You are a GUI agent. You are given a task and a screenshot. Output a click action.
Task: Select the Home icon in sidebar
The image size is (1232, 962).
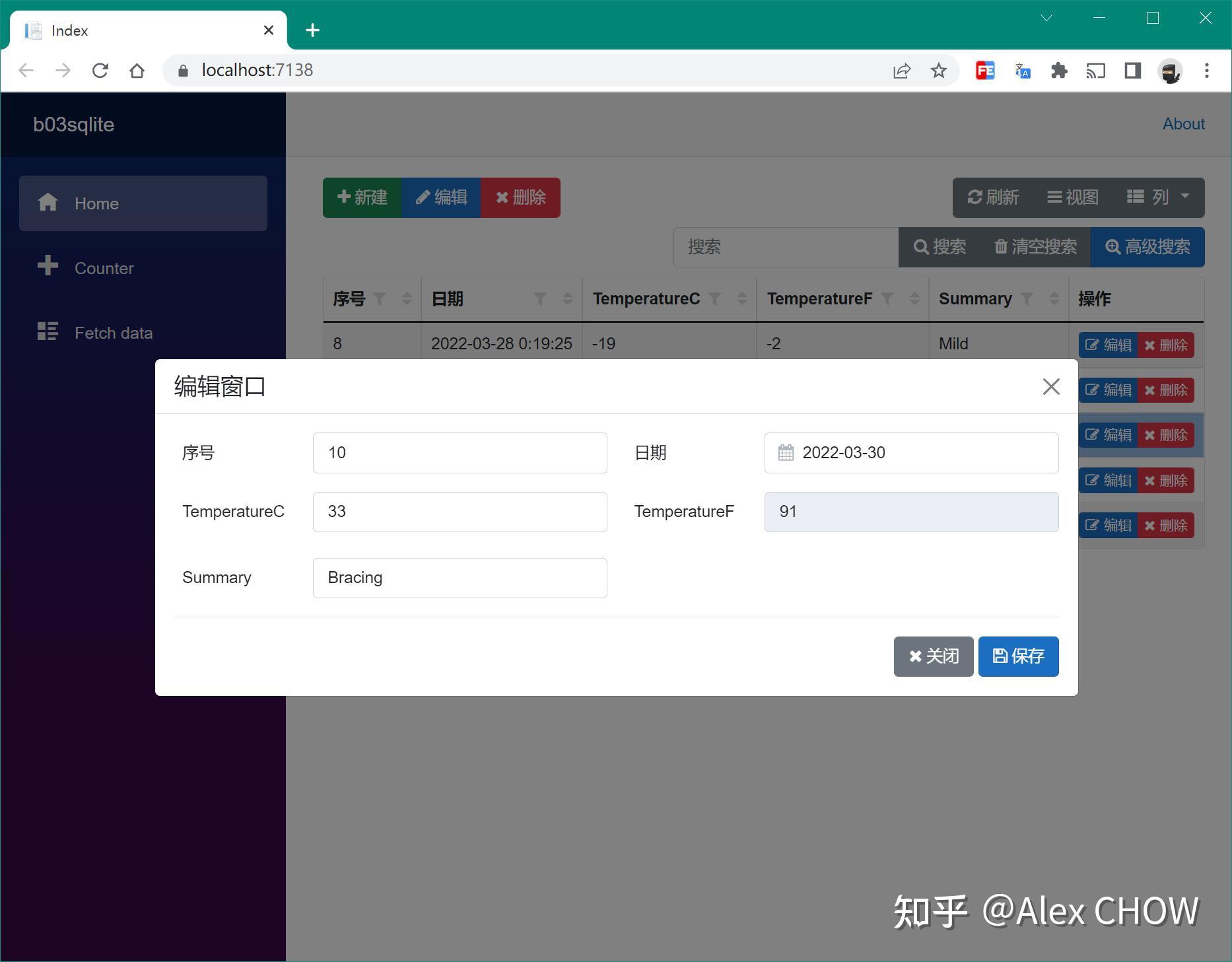tap(49, 203)
